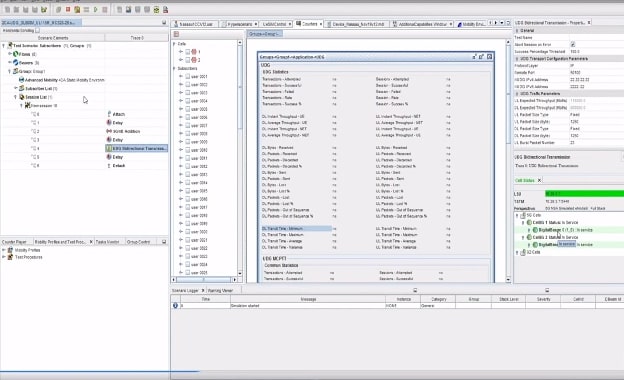Open Mobility Profiles in the lower-left tree

point(27,250)
